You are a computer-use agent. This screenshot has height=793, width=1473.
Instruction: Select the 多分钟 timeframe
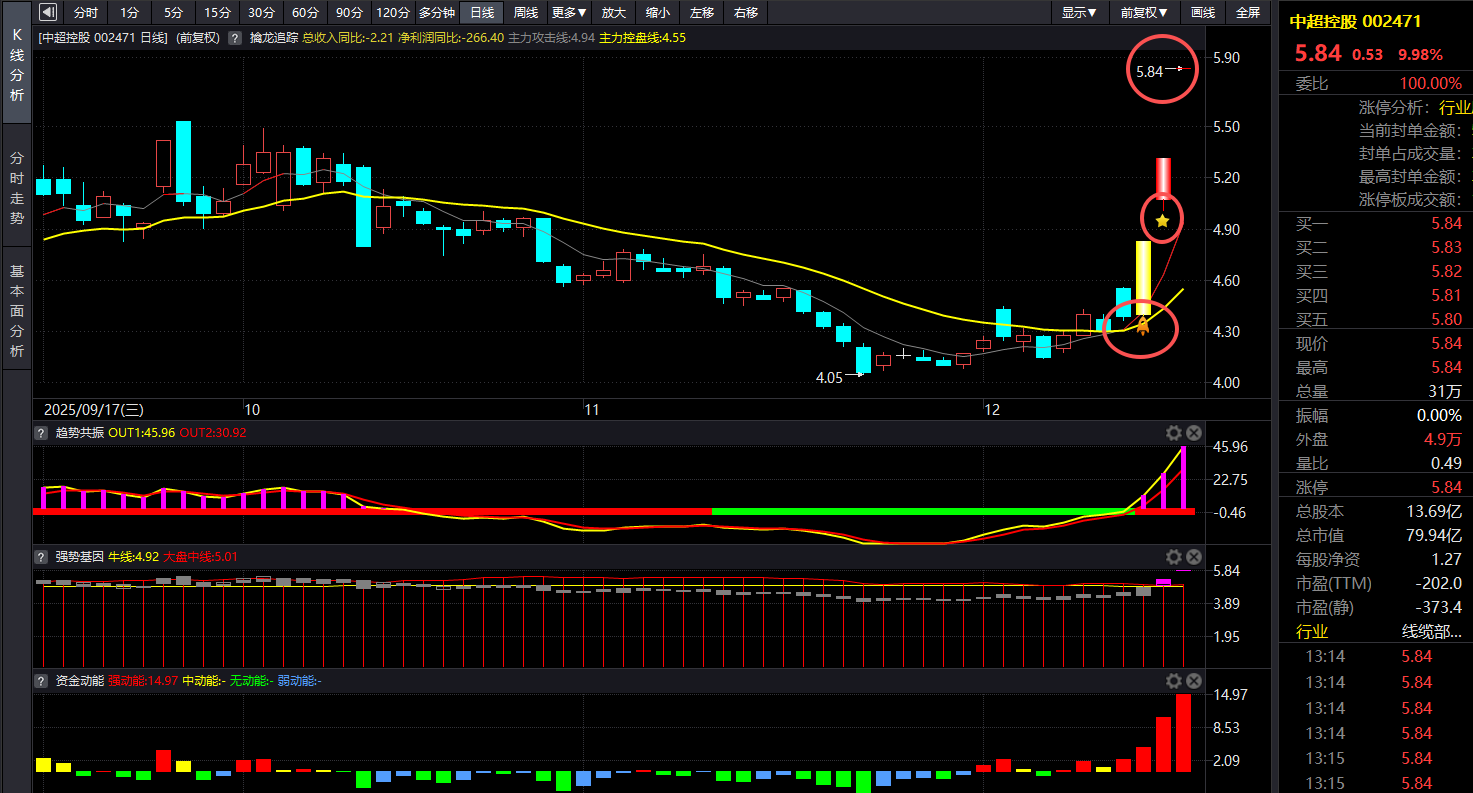tap(437, 13)
